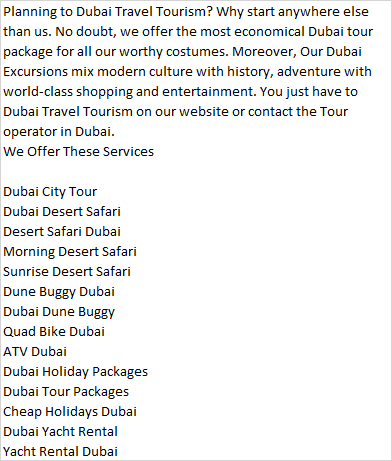Click the 'We Offer These Services' heading
Viewport: 392px width, 461px height.
(79, 152)
